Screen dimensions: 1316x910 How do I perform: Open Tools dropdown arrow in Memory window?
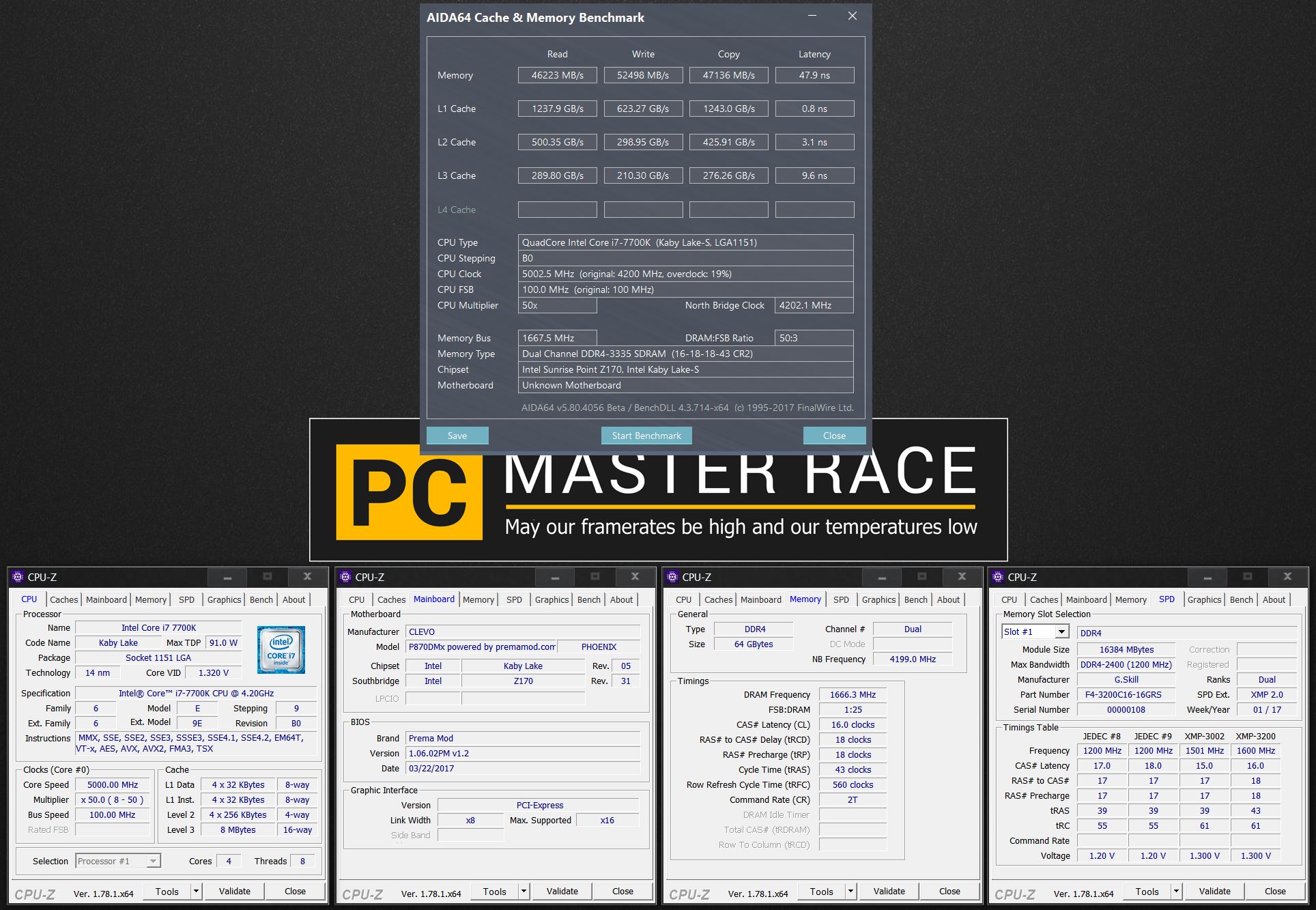click(850, 891)
